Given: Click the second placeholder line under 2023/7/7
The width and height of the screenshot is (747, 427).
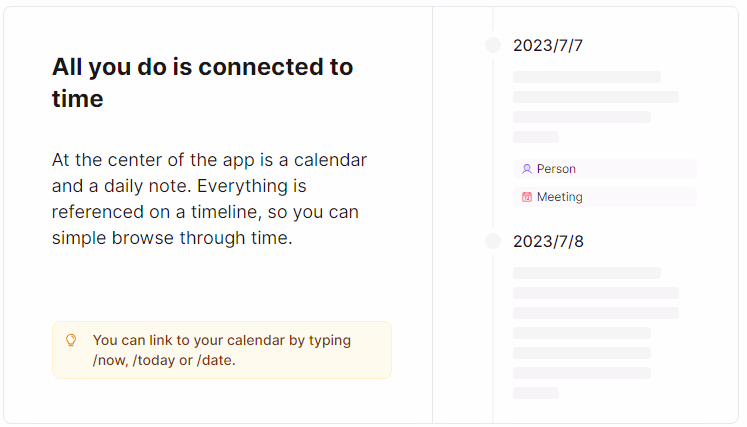Looking at the screenshot, I should coord(595,97).
